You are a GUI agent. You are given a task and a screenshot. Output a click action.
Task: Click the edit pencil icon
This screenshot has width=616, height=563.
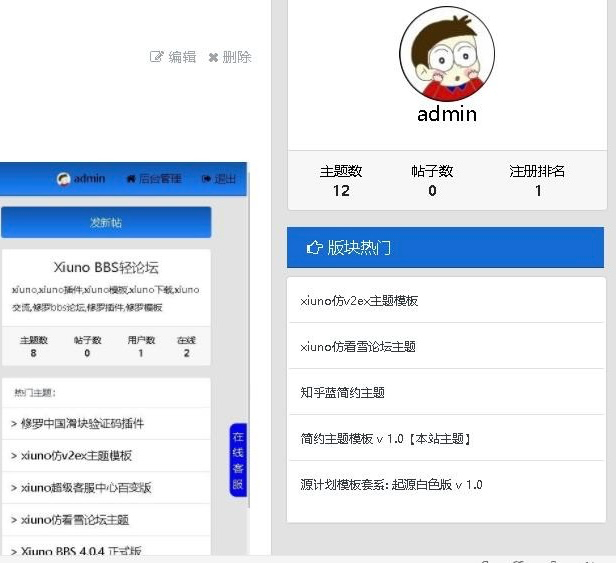click(156, 57)
